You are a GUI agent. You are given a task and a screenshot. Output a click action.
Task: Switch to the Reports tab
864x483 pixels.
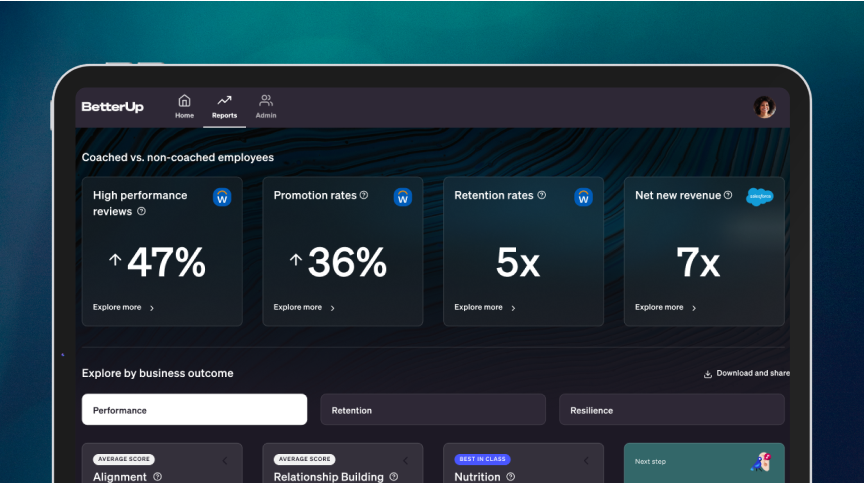[x=224, y=106]
